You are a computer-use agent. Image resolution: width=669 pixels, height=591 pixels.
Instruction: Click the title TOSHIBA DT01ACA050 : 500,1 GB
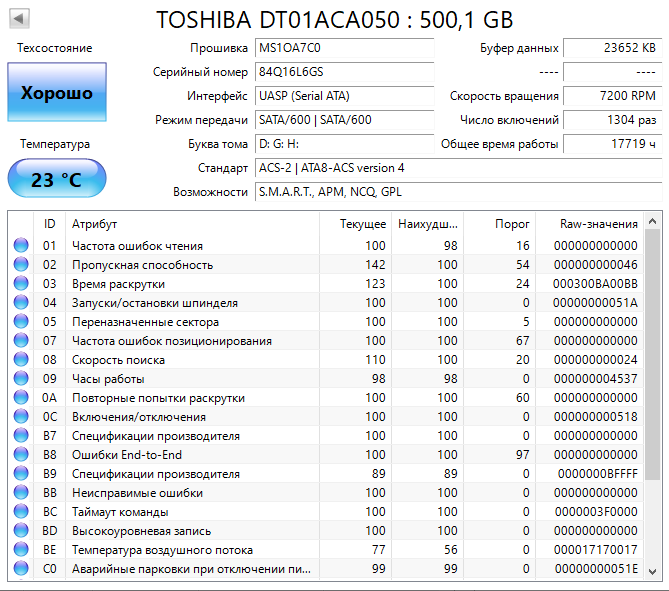click(x=334, y=20)
